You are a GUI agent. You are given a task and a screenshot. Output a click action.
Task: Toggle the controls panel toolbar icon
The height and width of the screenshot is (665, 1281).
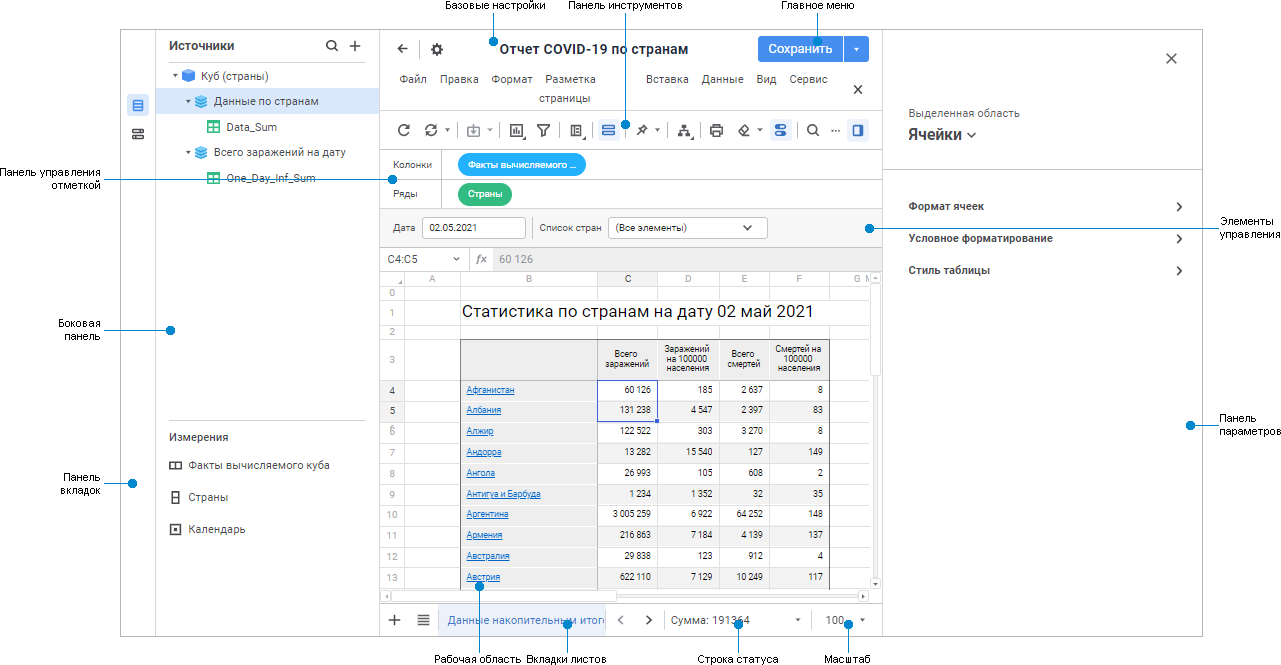click(781, 130)
